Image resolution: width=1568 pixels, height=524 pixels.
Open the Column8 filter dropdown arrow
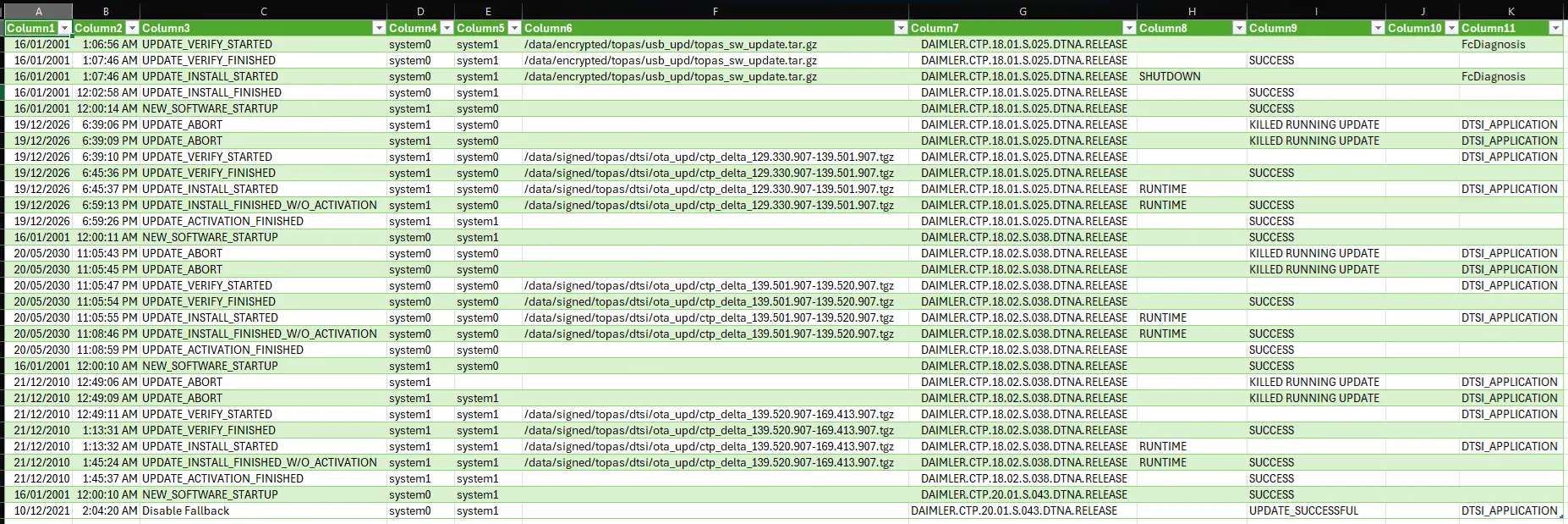[1239, 28]
